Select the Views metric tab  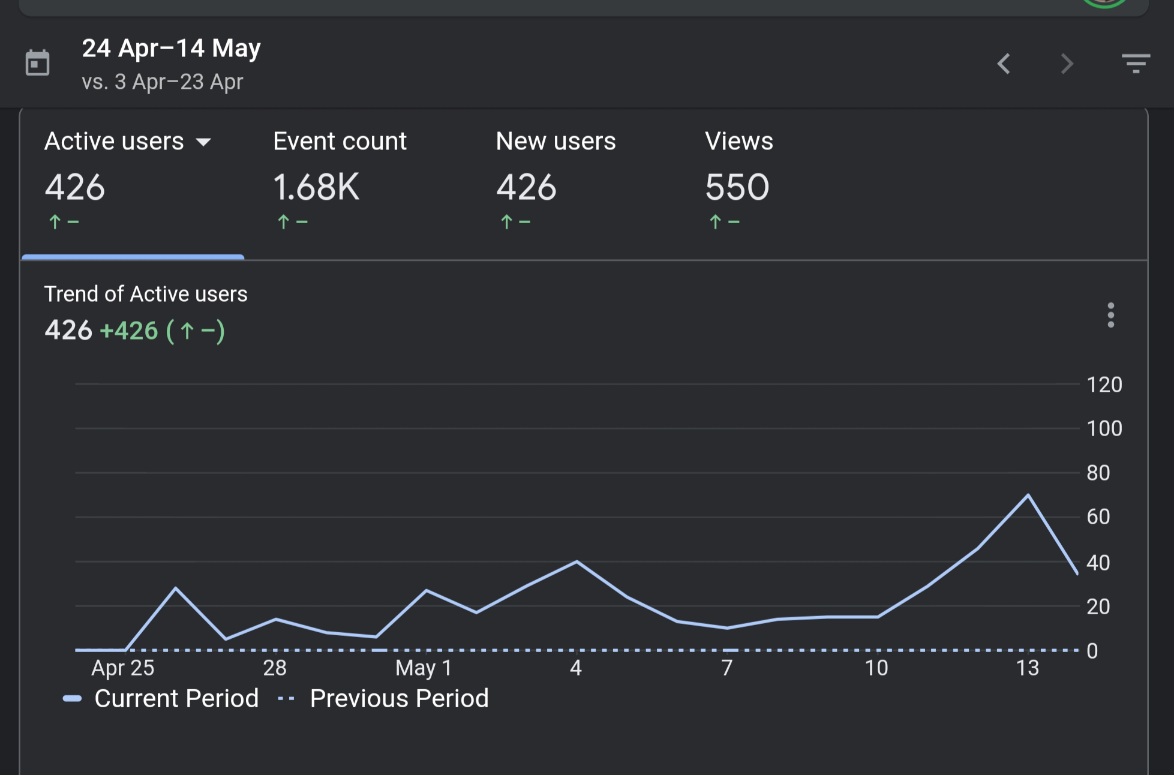point(738,182)
